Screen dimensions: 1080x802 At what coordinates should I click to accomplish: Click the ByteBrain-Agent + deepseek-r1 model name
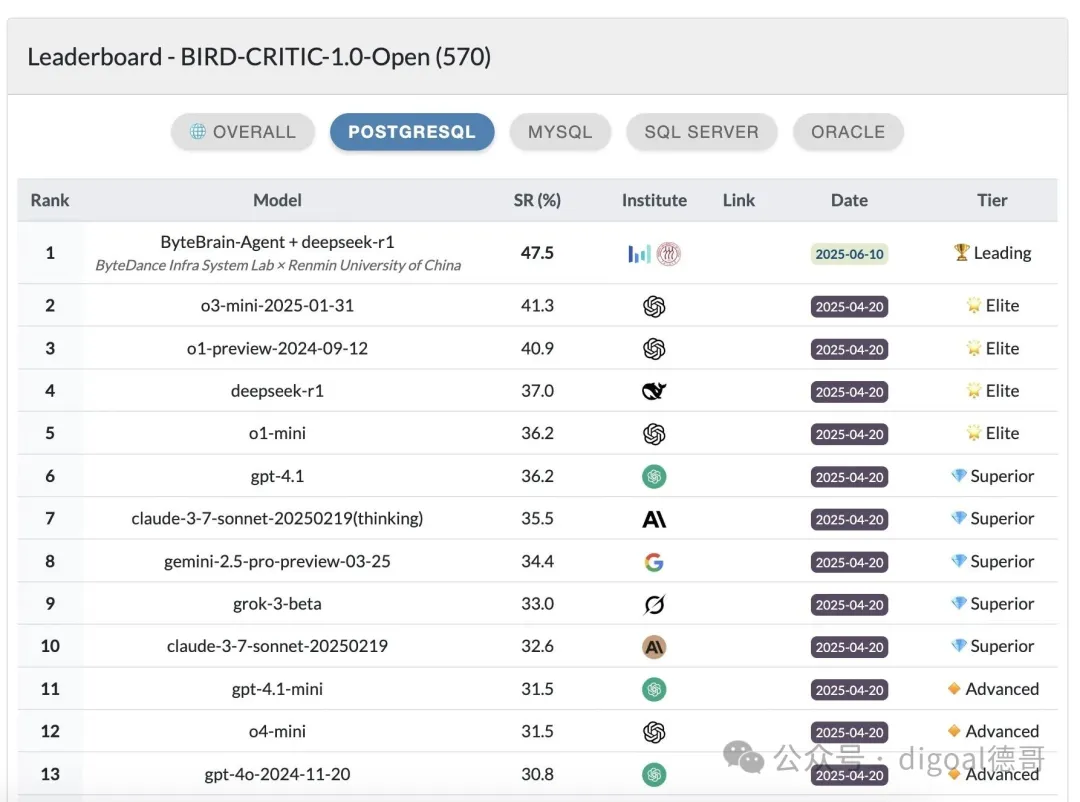[x=278, y=243]
